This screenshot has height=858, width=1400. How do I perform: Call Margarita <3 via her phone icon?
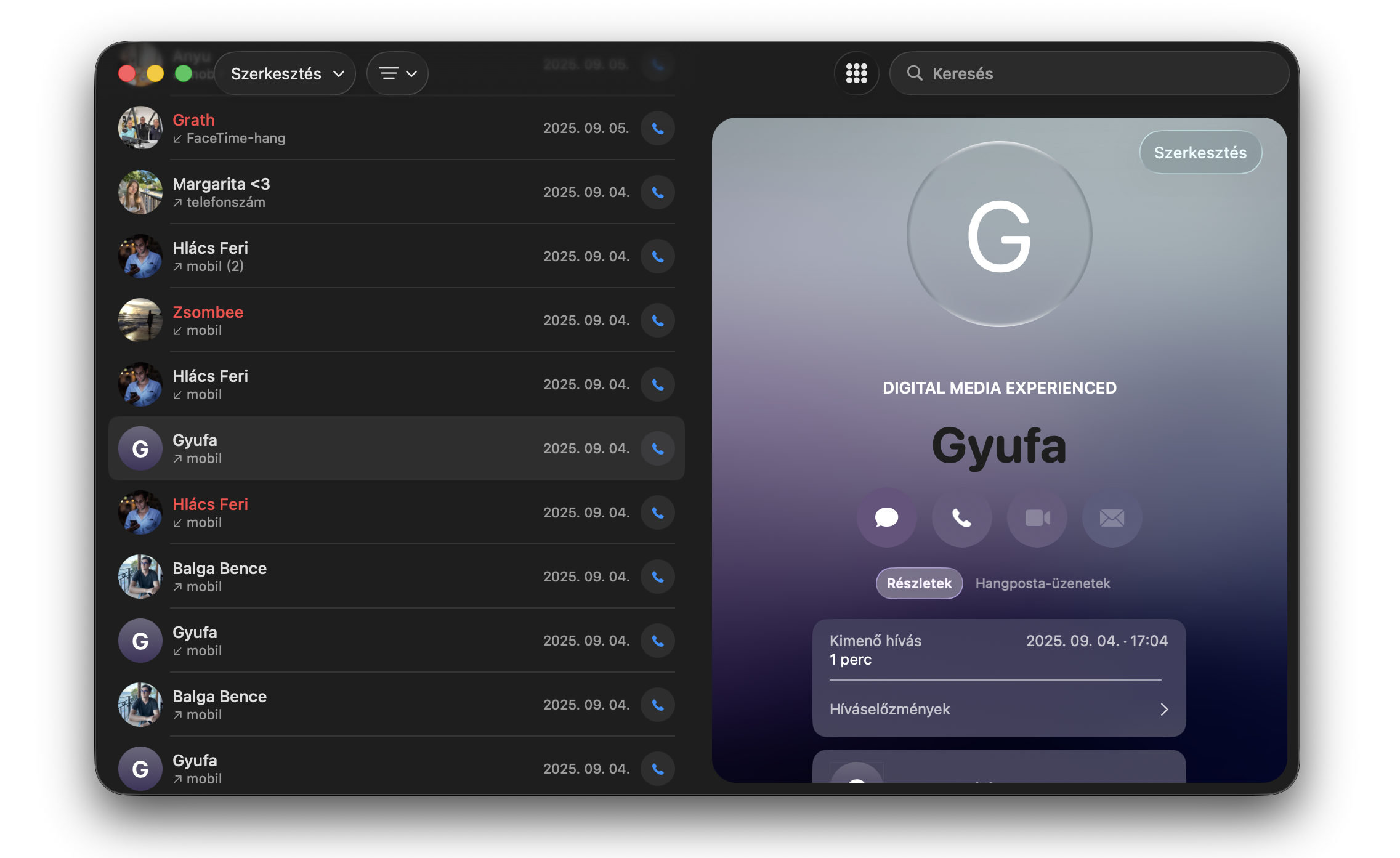(658, 192)
